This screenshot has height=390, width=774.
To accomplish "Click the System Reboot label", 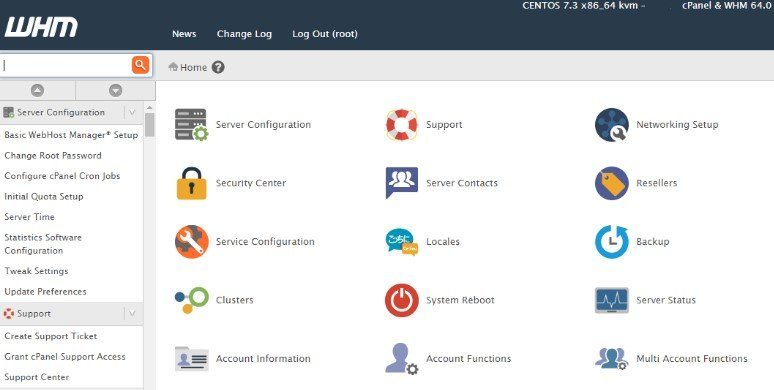I will (460, 300).
